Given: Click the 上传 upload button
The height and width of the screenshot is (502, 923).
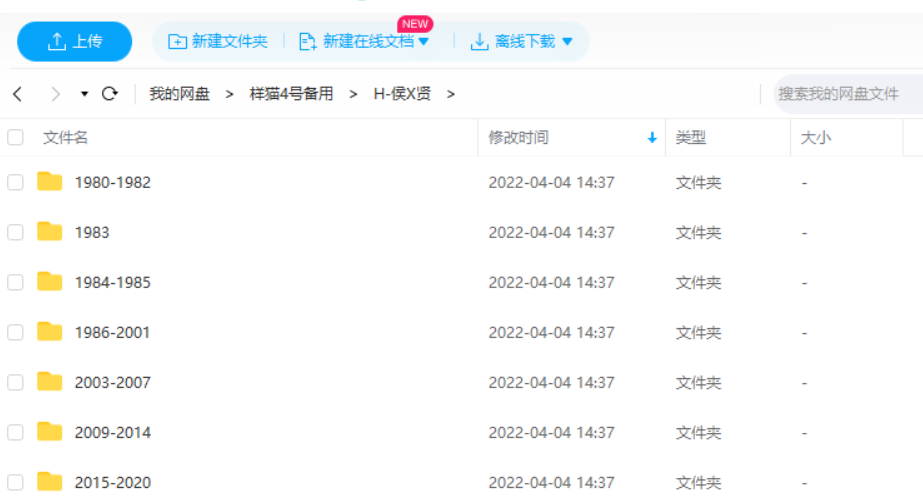Looking at the screenshot, I should (75, 42).
